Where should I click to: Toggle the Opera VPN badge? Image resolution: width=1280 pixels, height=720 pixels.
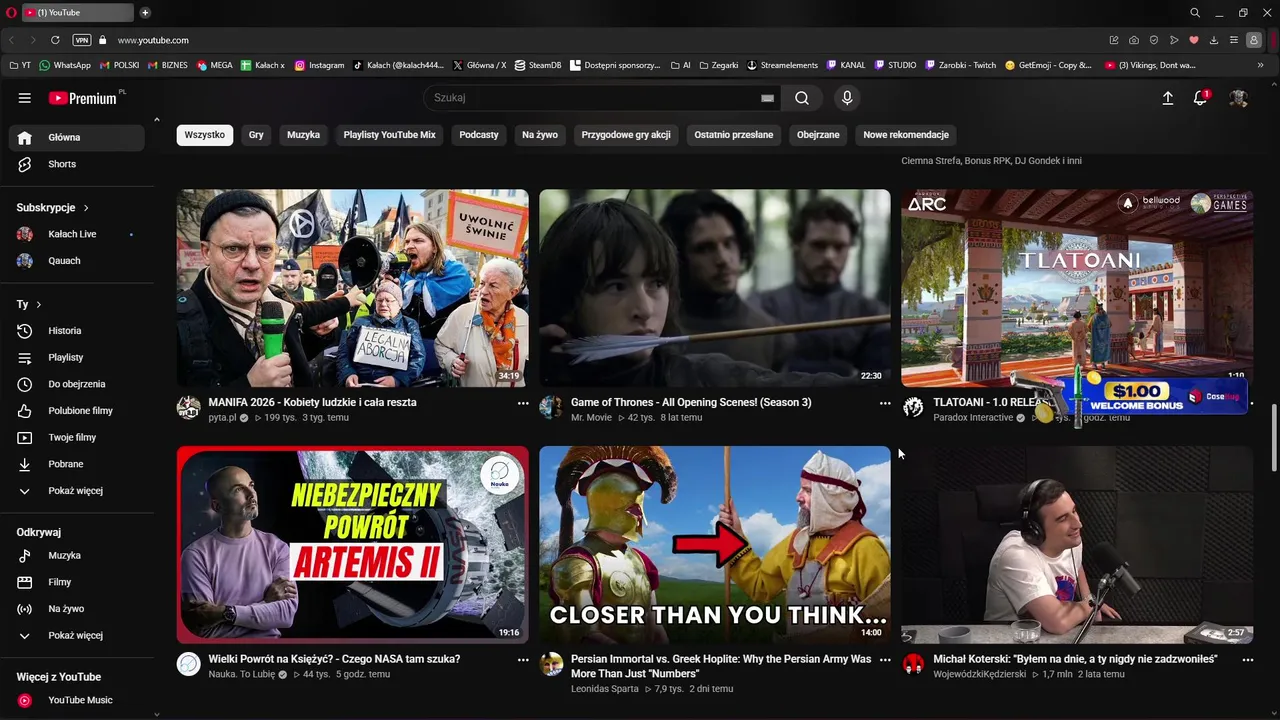point(82,40)
